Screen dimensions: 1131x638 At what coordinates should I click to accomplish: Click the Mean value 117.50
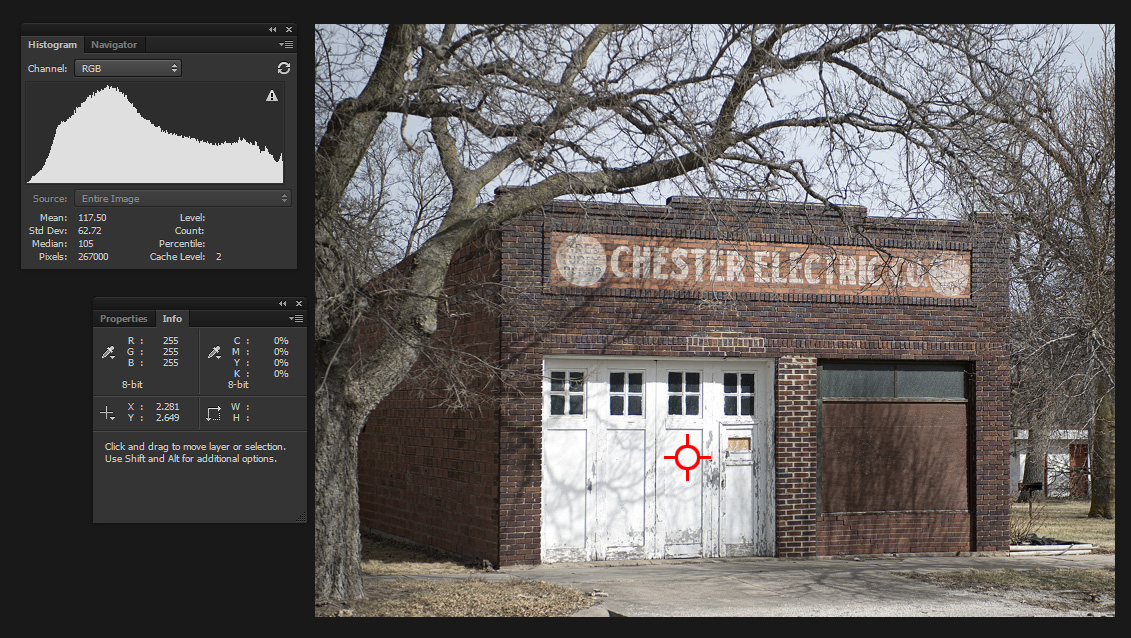[92, 218]
